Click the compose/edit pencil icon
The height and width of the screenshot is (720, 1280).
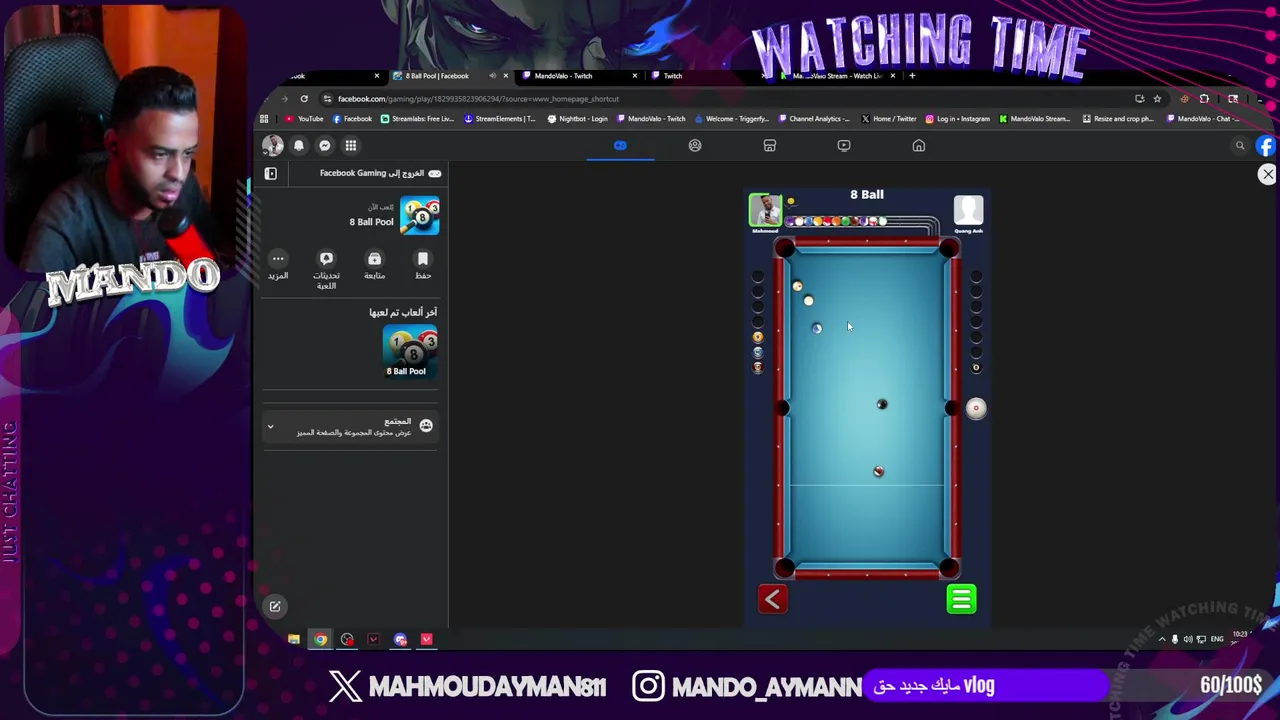tap(275, 606)
